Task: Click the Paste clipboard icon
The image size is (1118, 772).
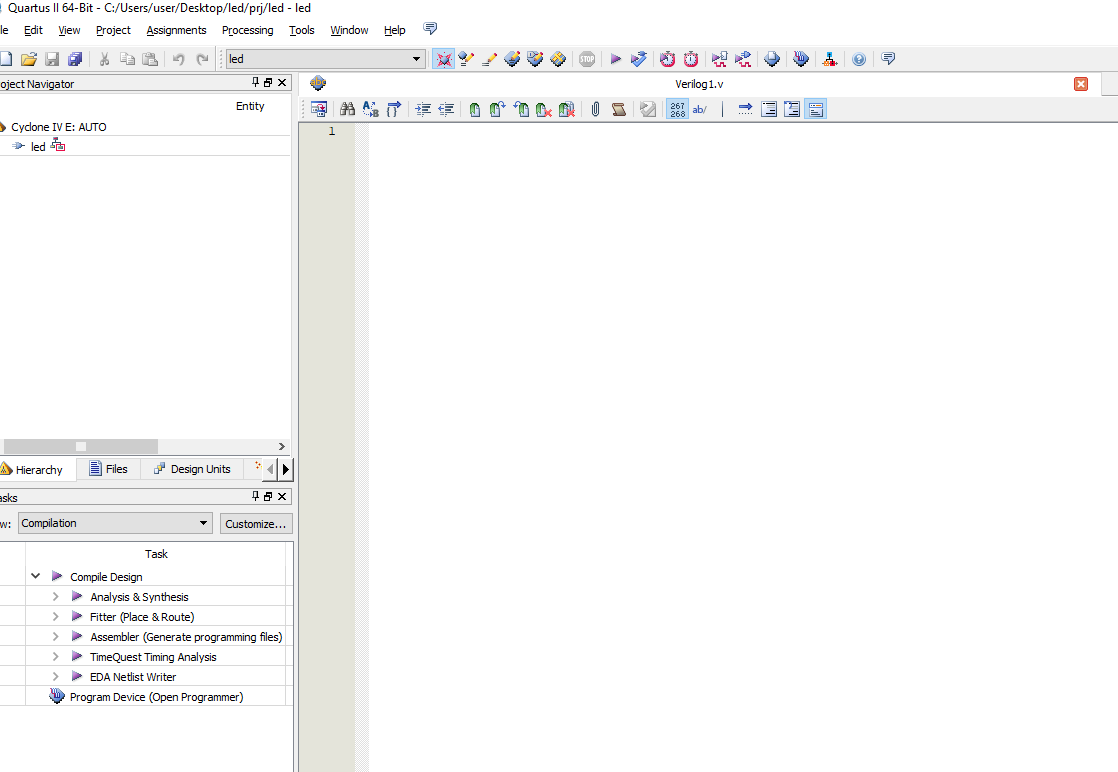Action: [150, 59]
